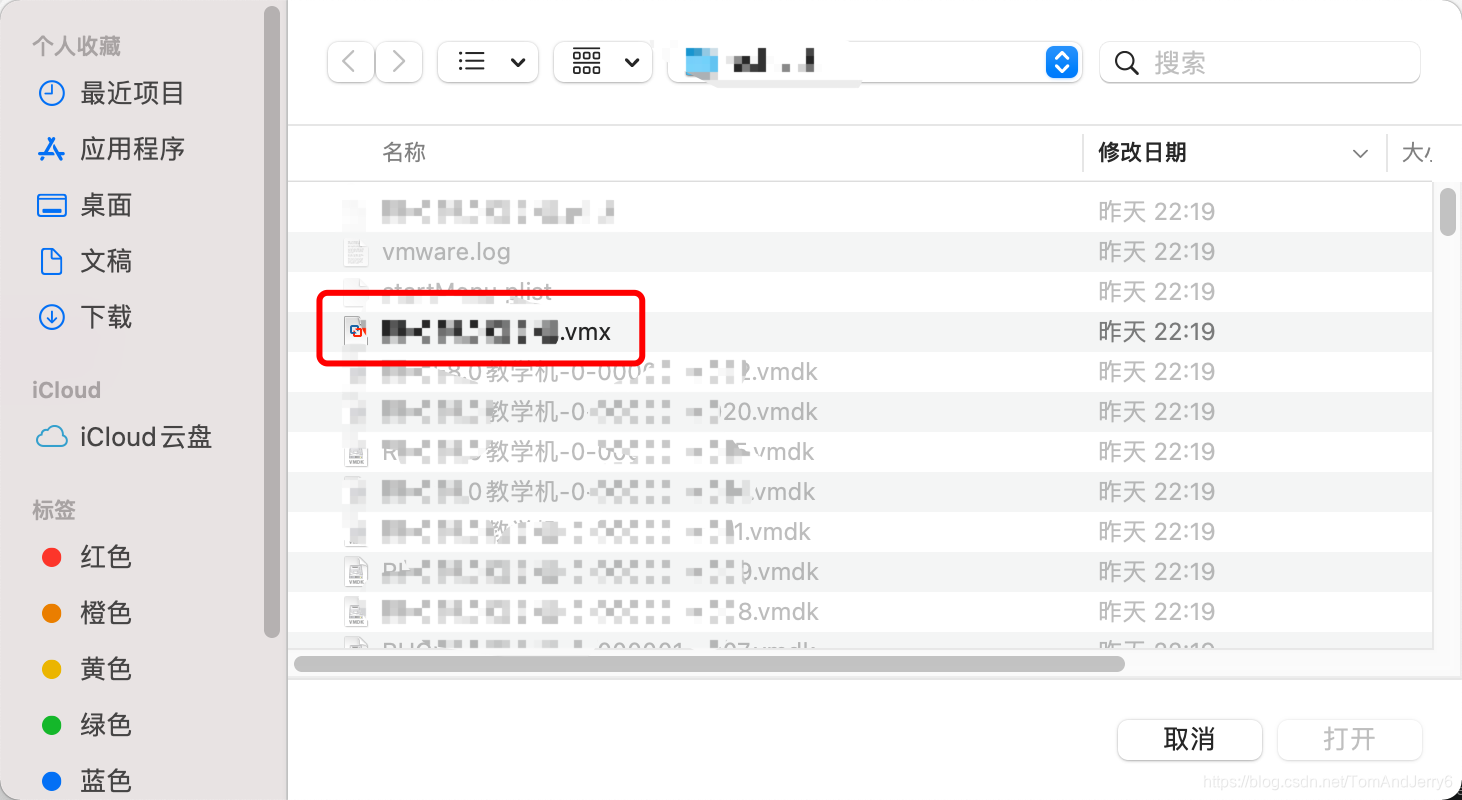Image resolution: width=1462 pixels, height=800 pixels.
Task: Select the .vmx virtual machine file
Action: pyautogui.click(x=860, y=332)
